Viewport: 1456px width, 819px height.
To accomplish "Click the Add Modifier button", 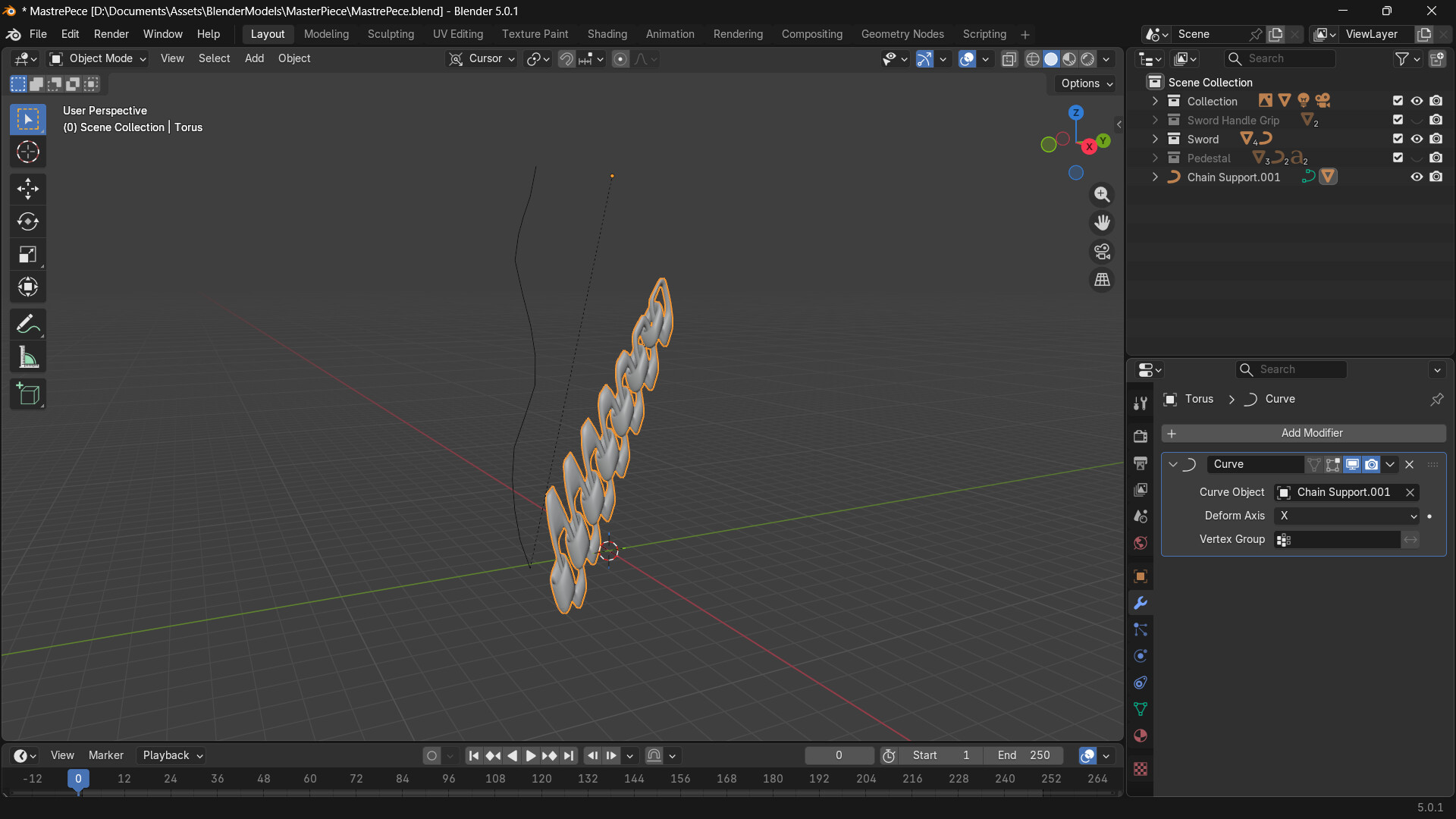I will tap(1304, 433).
